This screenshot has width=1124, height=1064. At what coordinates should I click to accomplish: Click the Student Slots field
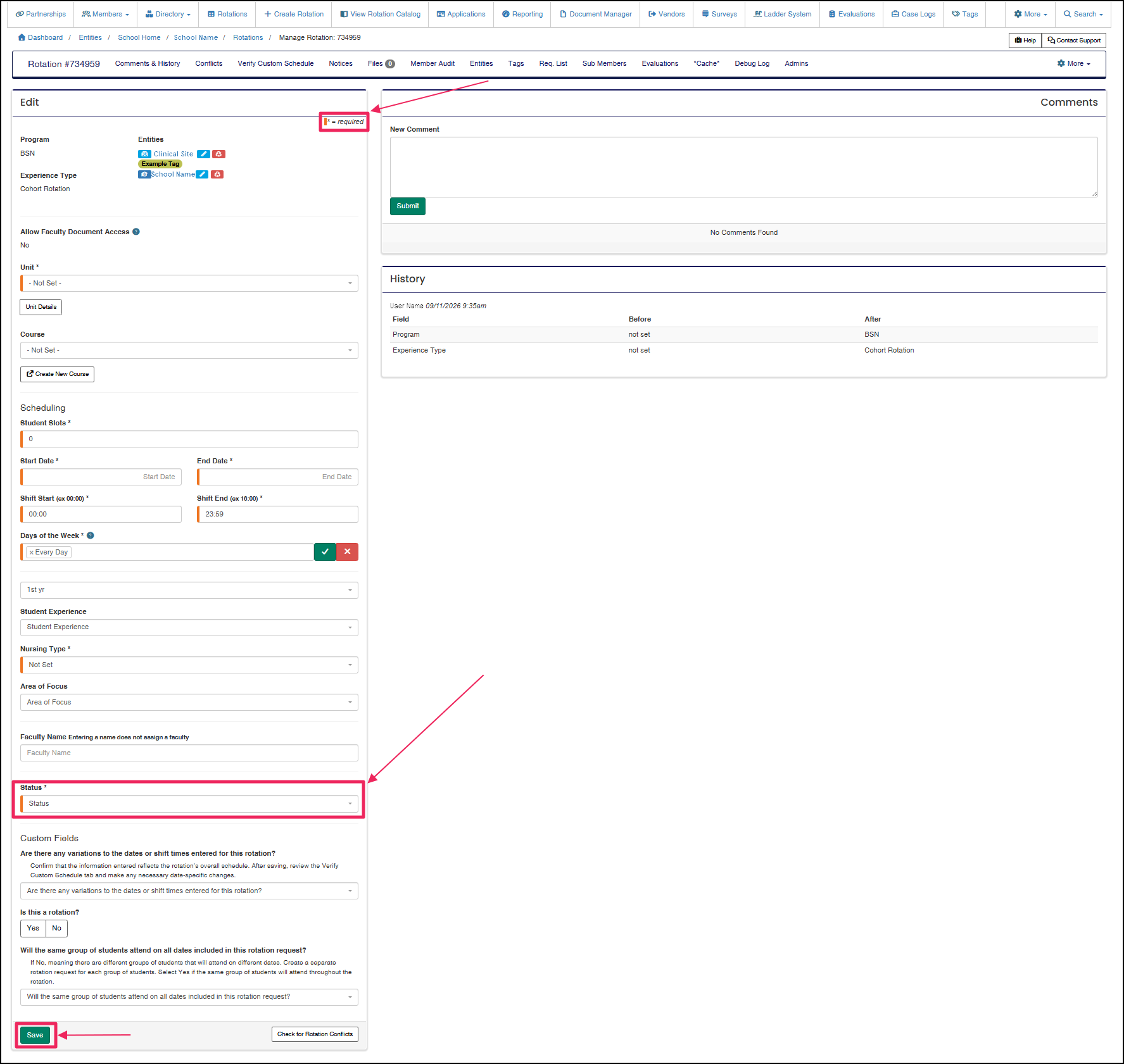[x=189, y=439]
